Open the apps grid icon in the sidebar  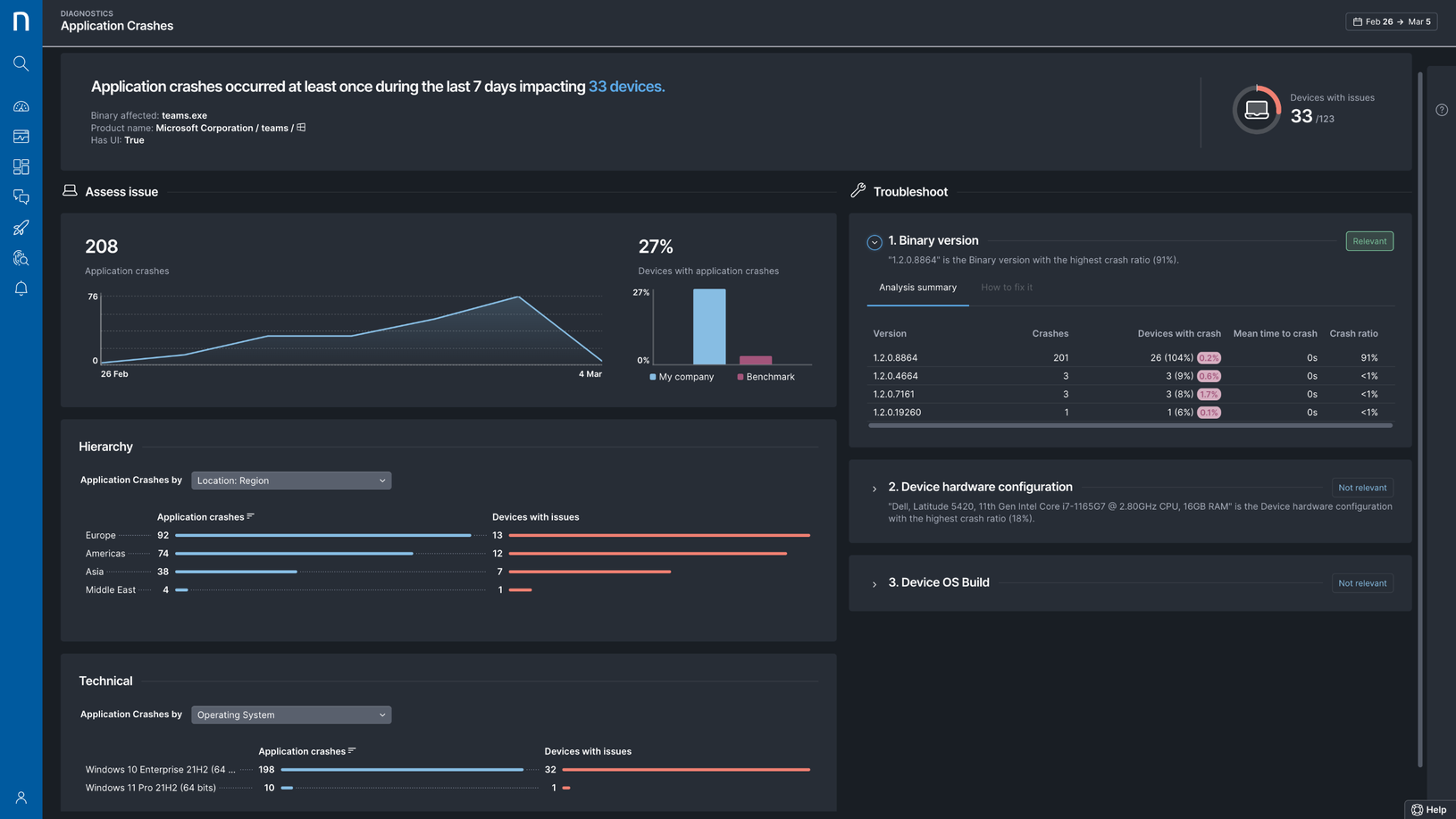(x=21, y=166)
